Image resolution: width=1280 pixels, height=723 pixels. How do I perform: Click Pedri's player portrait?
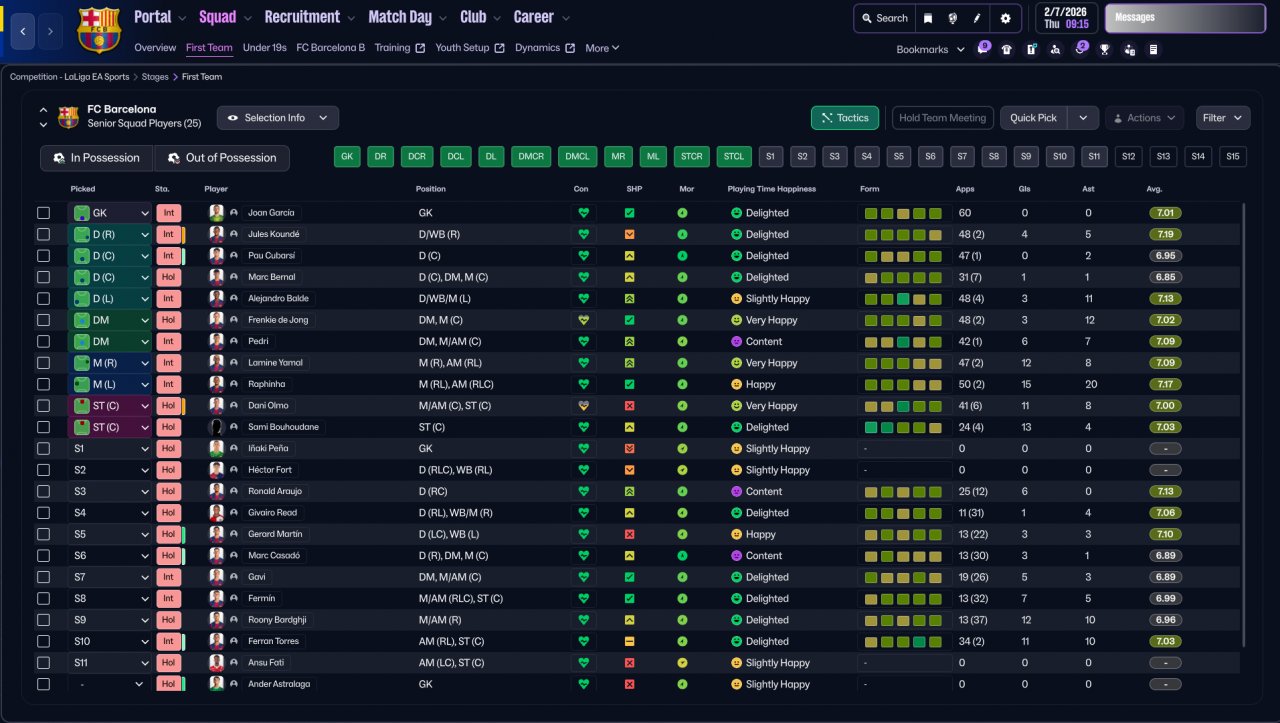pyautogui.click(x=216, y=341)
